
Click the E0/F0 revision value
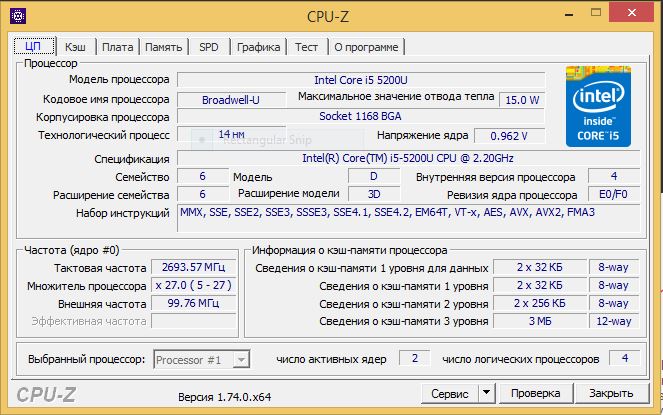point(614,194)
